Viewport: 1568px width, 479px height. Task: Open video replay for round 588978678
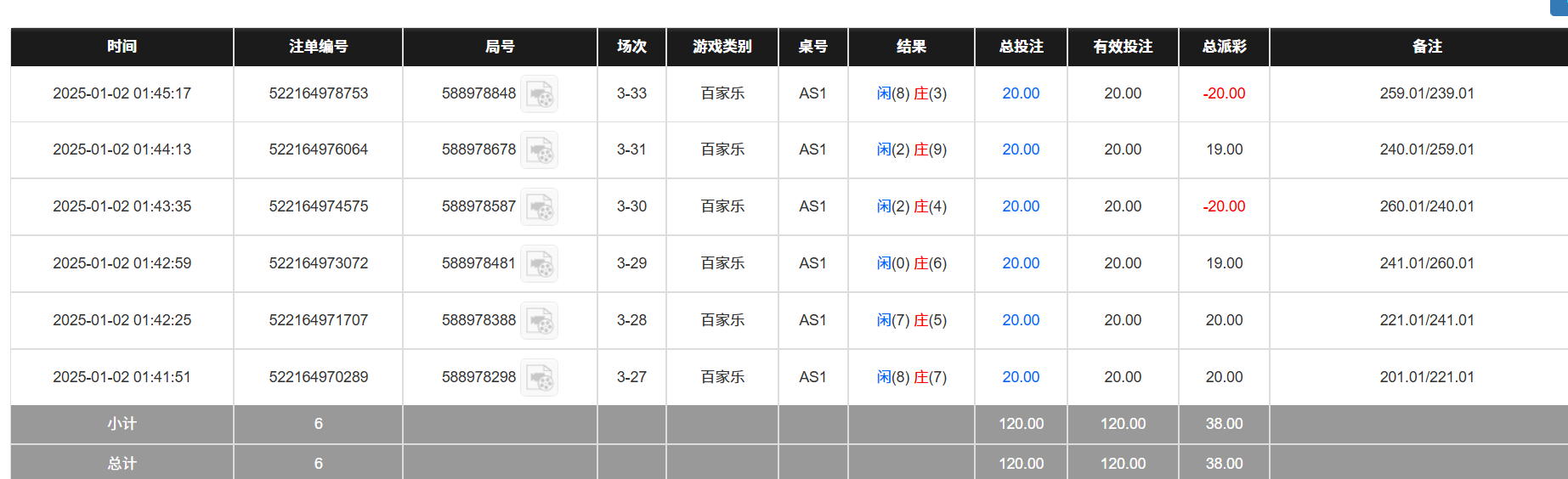click(539, 150)
